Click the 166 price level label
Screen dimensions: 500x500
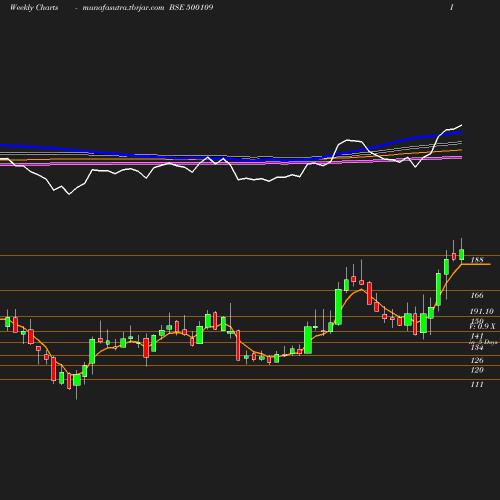pos(477,295)
